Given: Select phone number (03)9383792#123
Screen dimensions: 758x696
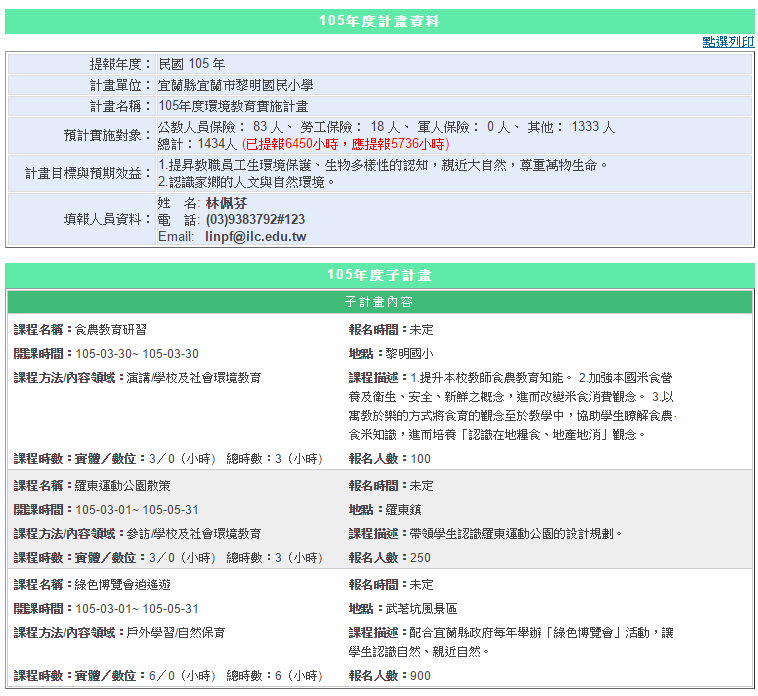Looking at the screenshot, I should 255,220.
